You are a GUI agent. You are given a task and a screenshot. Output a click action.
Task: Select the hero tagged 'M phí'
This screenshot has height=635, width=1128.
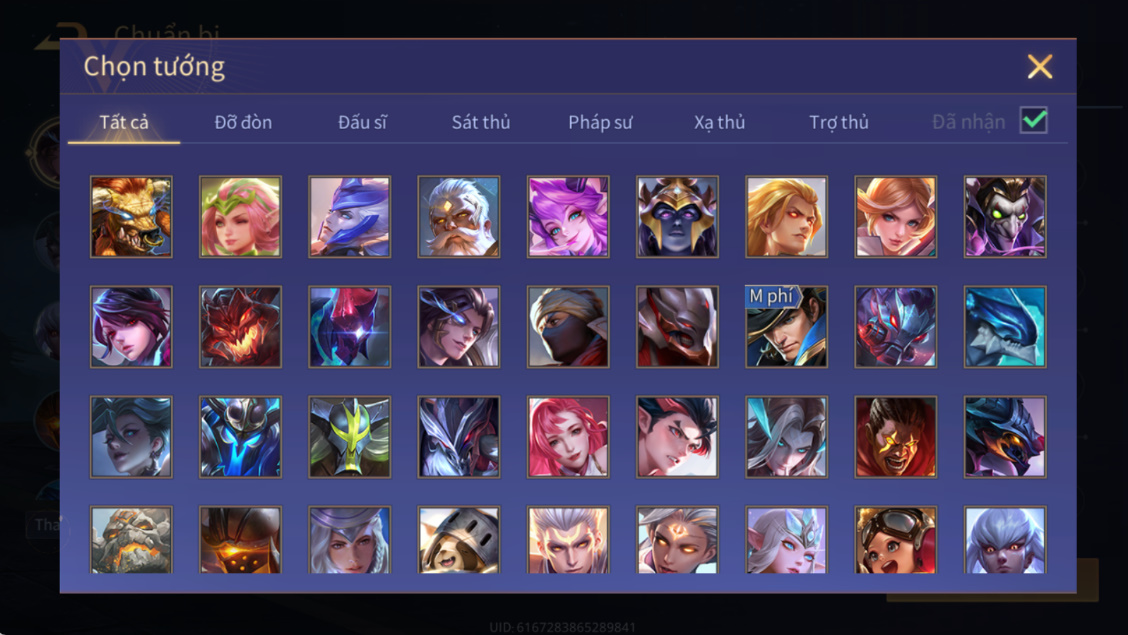click(x=786, y=326)
